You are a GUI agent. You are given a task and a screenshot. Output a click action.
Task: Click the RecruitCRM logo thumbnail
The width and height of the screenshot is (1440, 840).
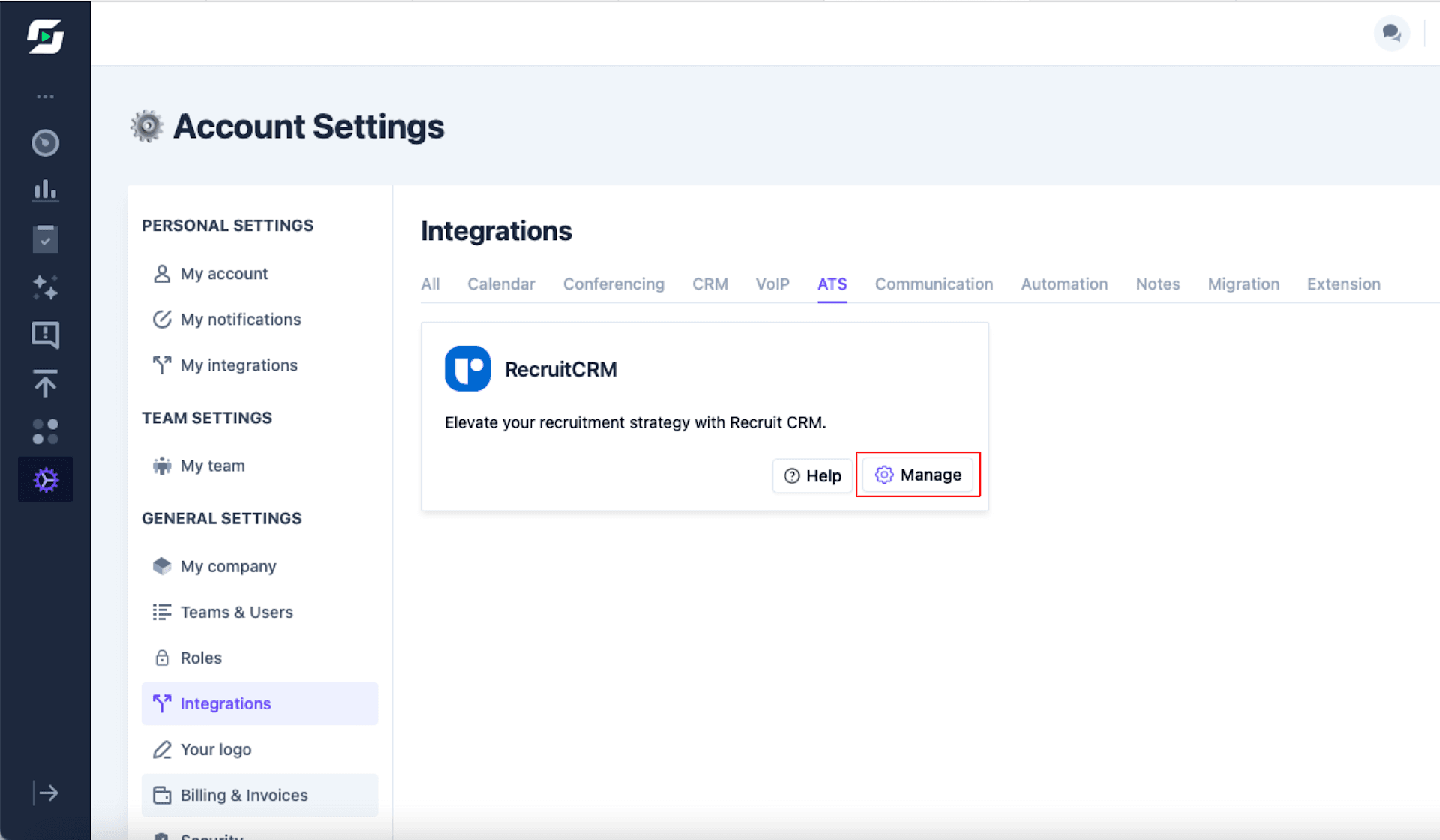[467, 368]
